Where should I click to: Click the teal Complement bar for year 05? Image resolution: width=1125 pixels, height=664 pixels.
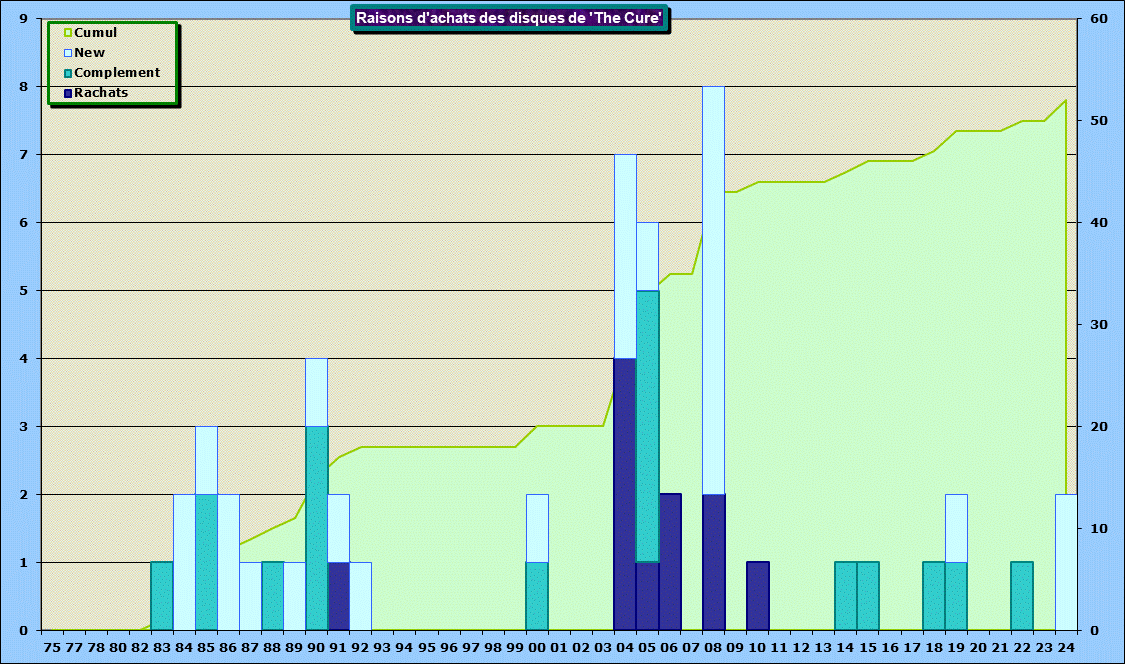[x=647, y=426]
